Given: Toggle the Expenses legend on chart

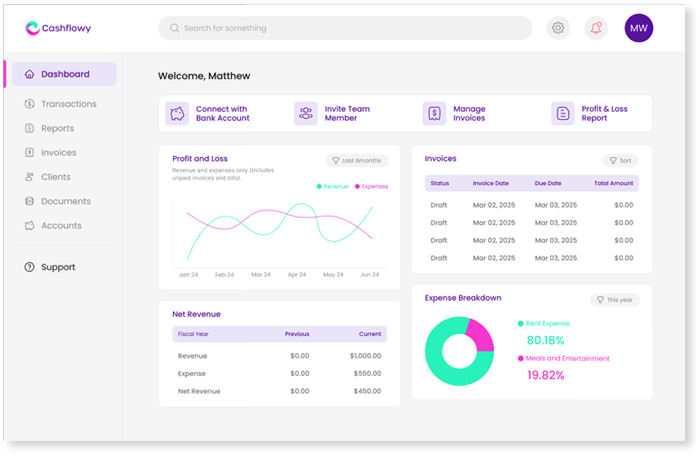Looking at the screenshot, I should point(371,186).
